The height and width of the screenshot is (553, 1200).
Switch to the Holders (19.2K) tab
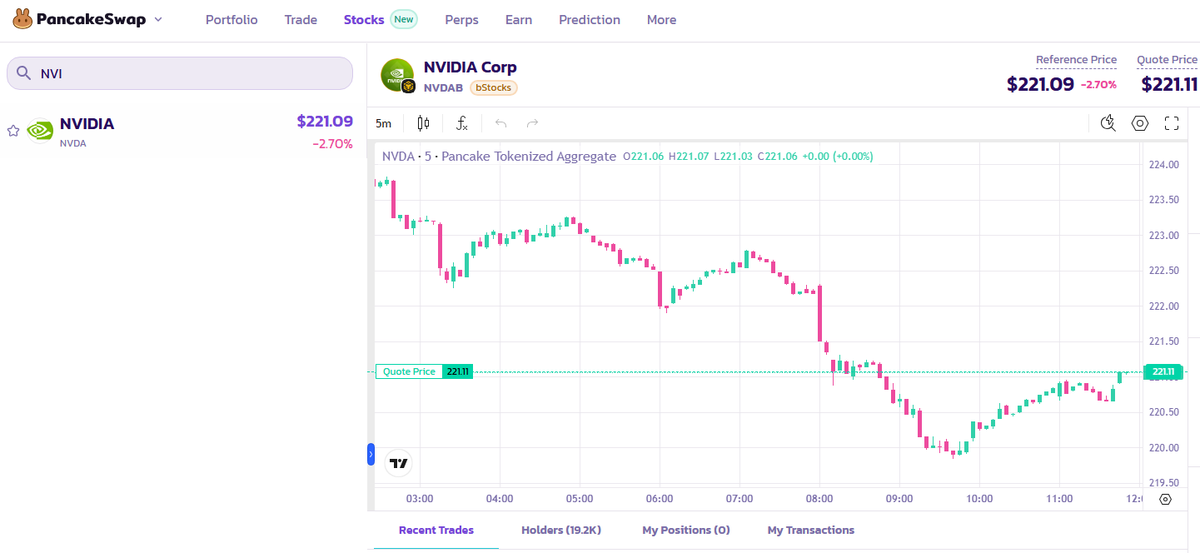[561, 530]
